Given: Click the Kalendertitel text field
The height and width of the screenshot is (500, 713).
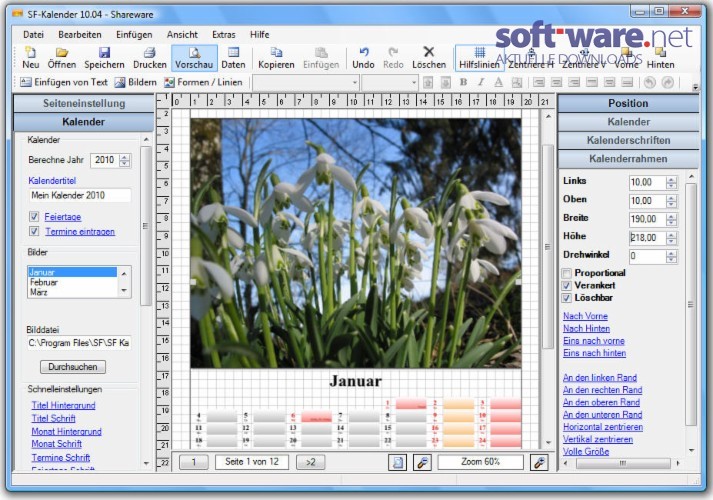Looking at the screenshot, I should tap(79, 195).
